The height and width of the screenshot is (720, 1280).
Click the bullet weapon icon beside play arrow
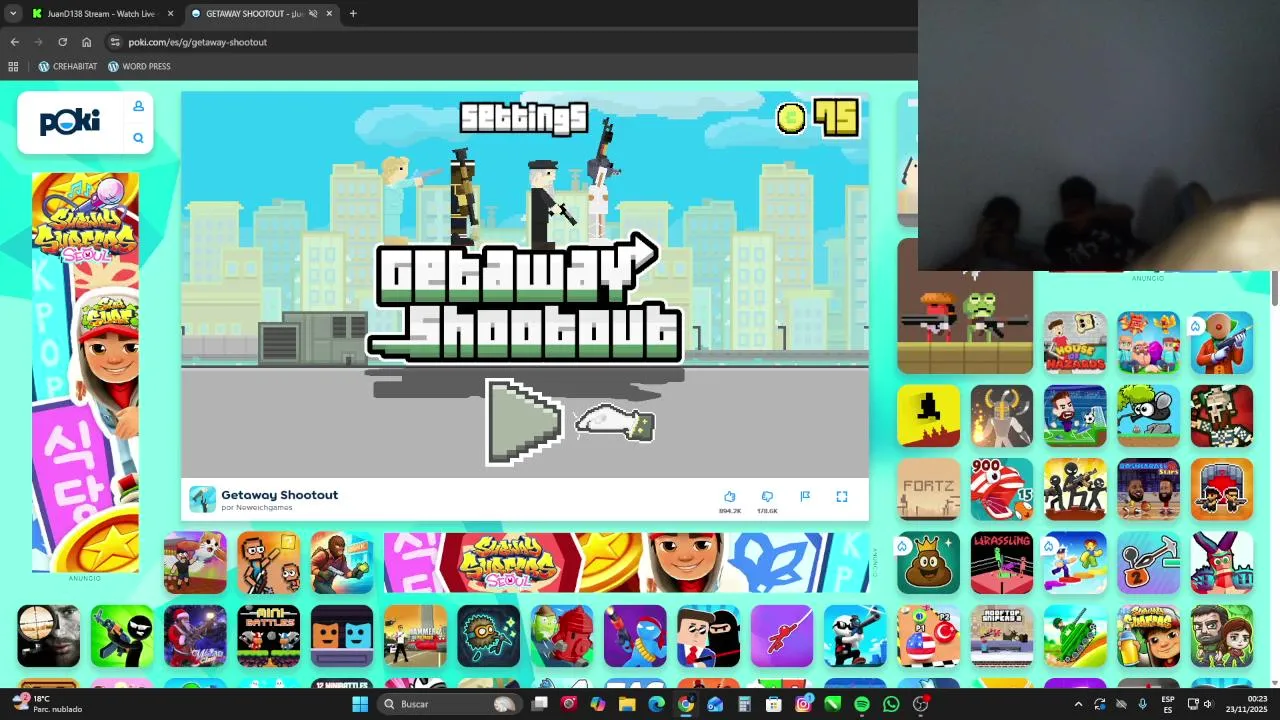pos(616,423)
